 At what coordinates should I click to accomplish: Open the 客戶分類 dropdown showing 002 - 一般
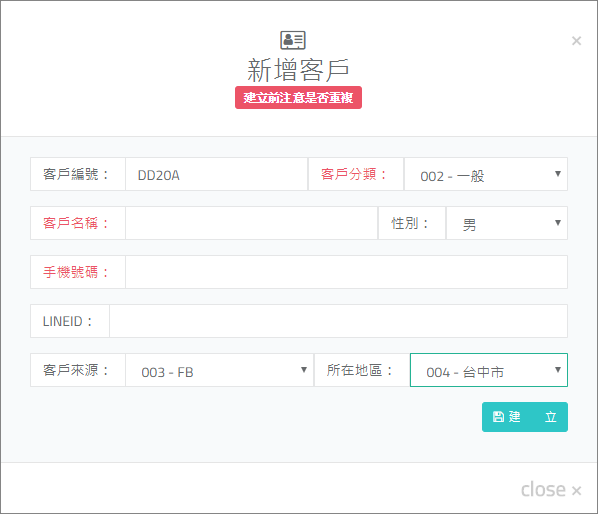[x=486, y=174]
